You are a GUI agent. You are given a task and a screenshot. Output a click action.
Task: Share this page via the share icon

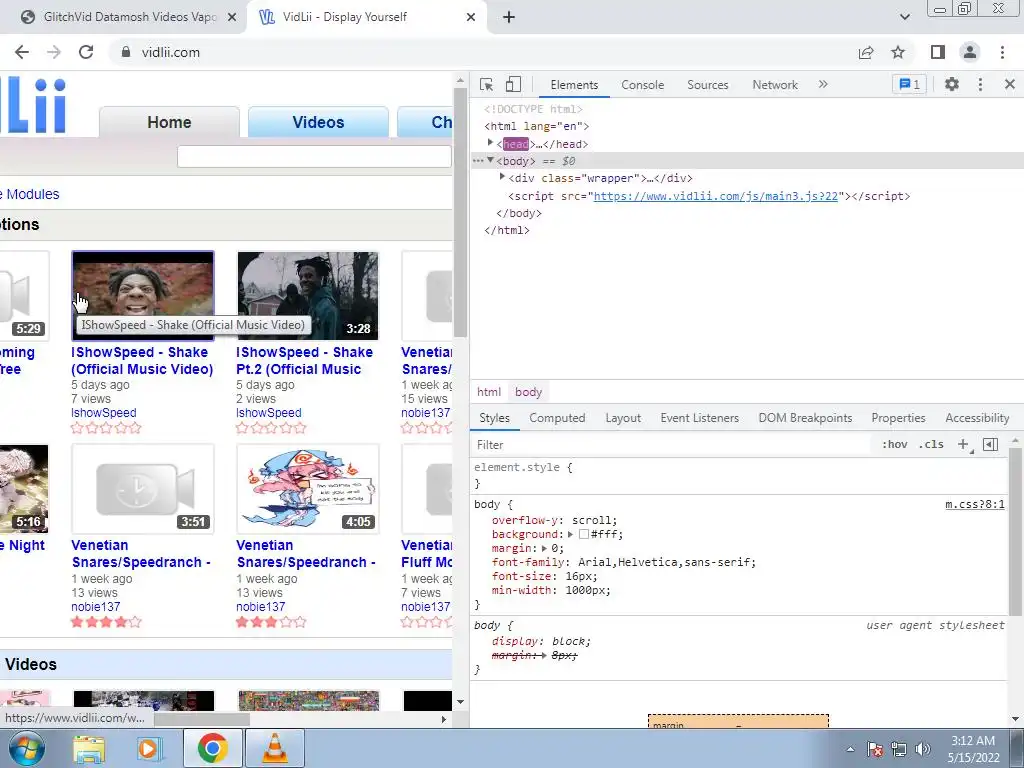click(866, 52)
